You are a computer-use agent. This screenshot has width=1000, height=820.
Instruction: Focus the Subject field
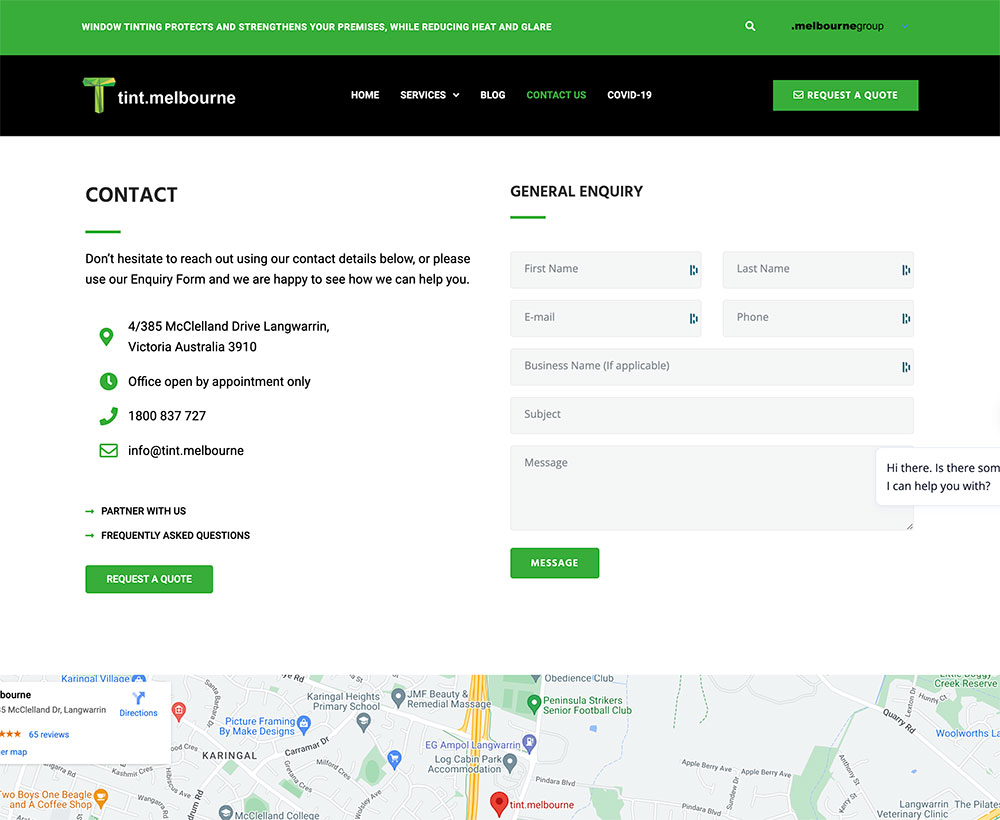[712, 415]
